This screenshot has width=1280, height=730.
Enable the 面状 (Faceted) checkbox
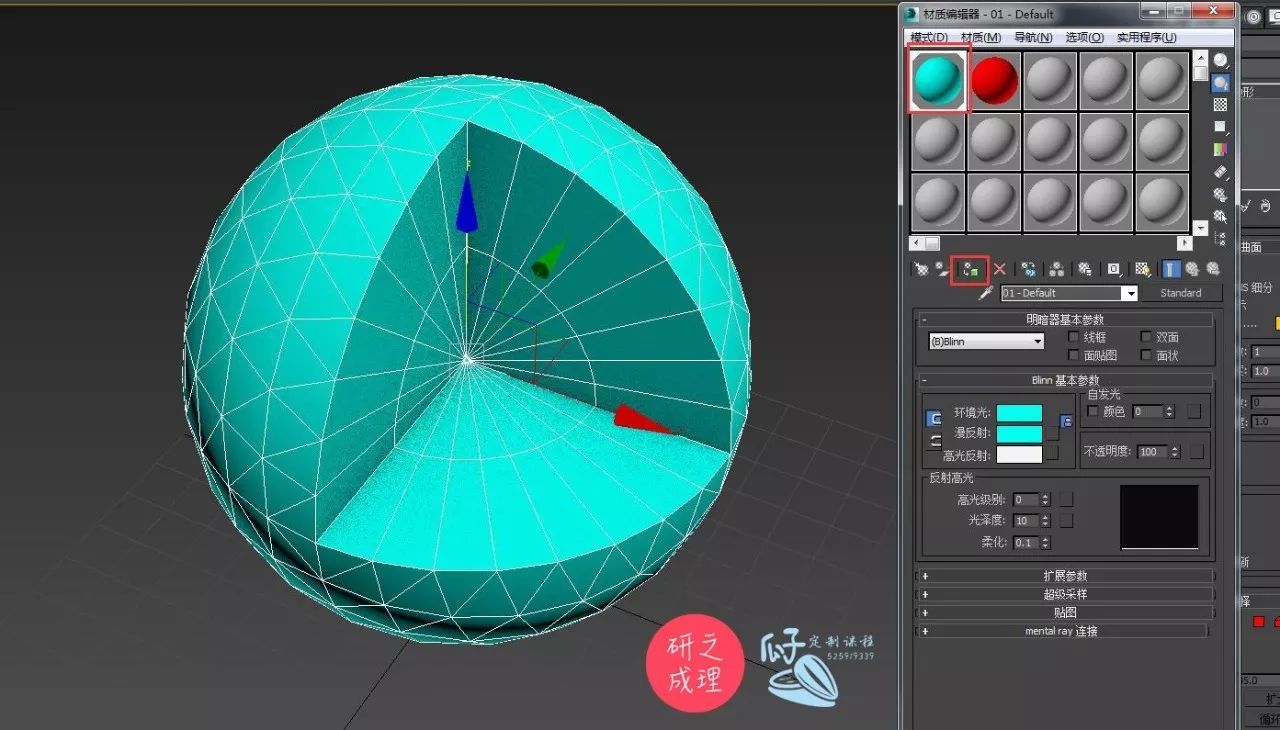point(1146,355)
